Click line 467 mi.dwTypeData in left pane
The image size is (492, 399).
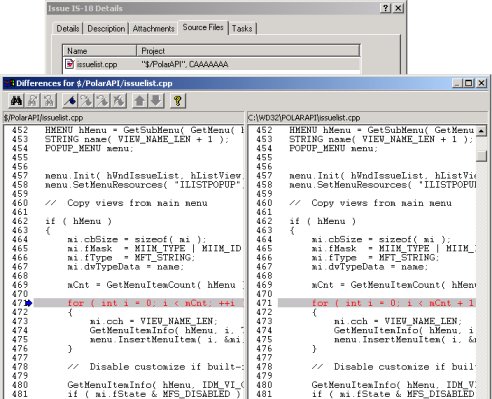[125, 267]
